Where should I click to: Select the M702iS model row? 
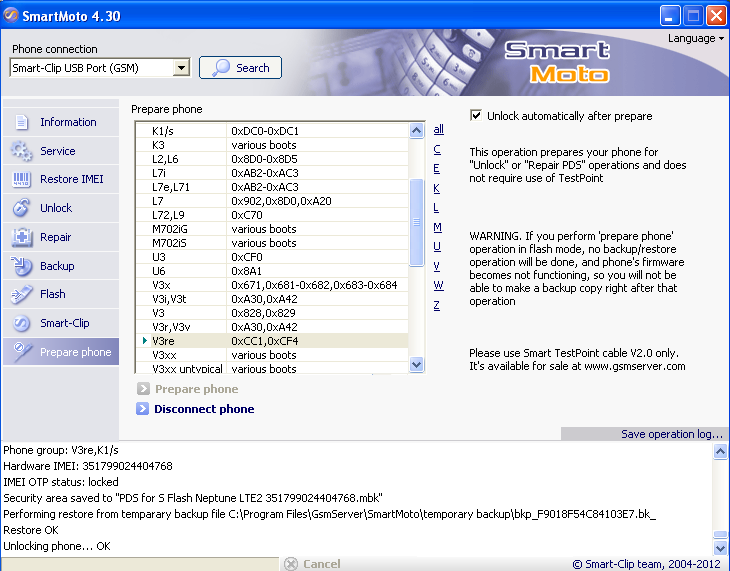click(x=272, y=243)
